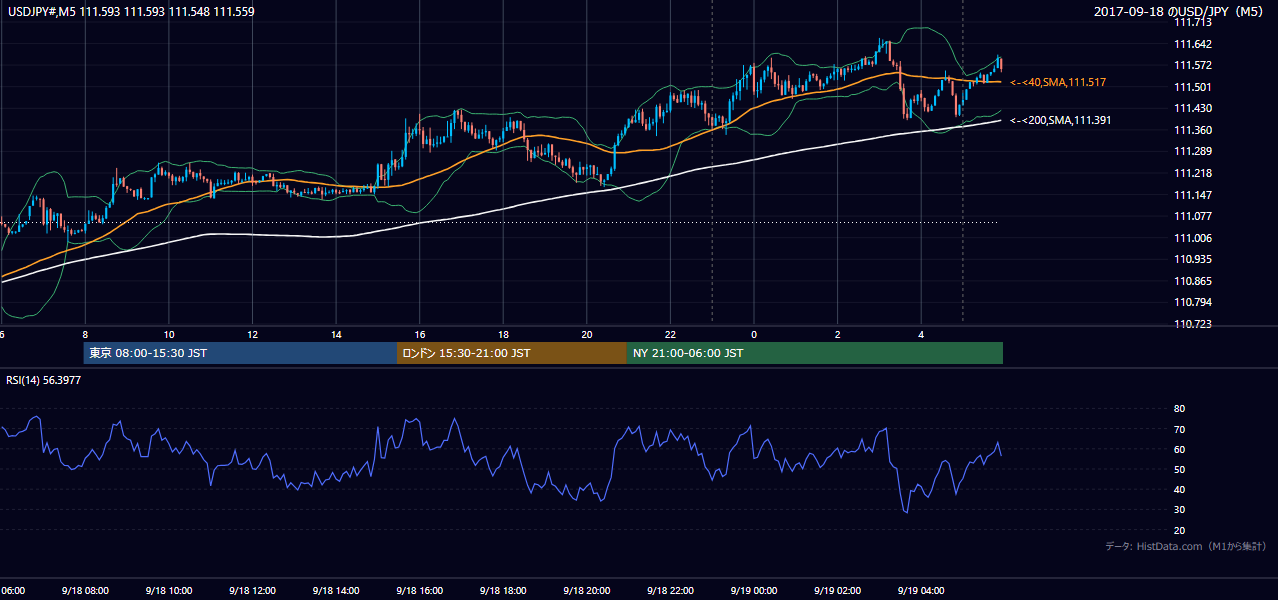Viewport: 1278px width, 600px height.
Task: Click RSI axis level 50
Action: [1179, 469]
